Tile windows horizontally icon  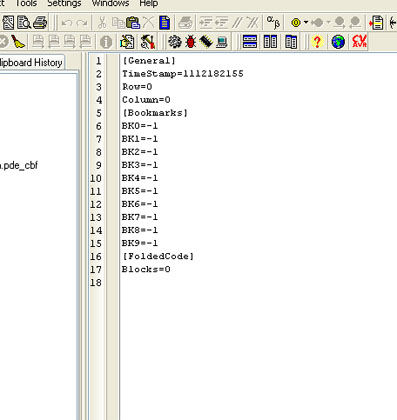pos(250,42)
